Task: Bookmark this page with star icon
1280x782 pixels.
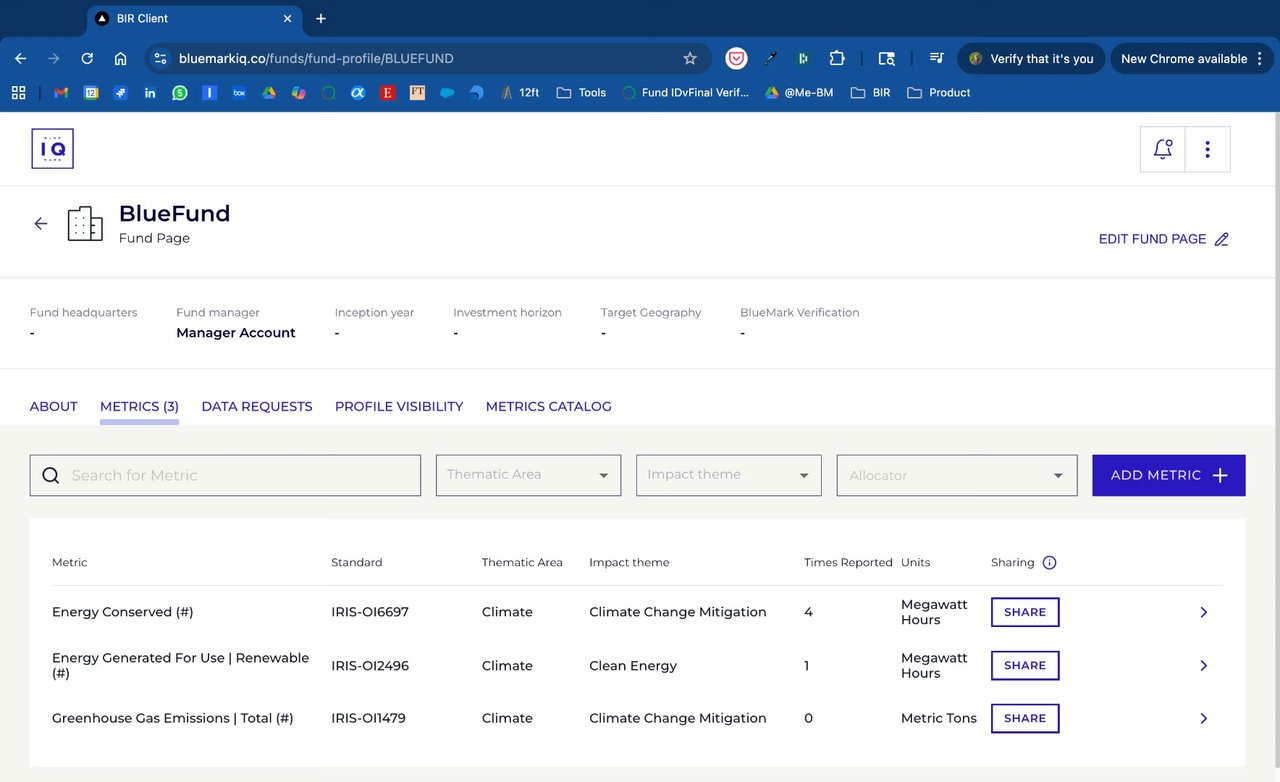Action: 690,59
